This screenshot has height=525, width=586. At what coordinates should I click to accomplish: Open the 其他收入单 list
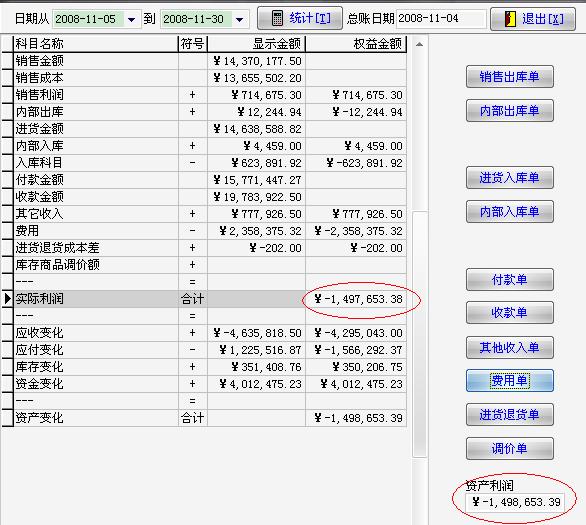[509, 348]
